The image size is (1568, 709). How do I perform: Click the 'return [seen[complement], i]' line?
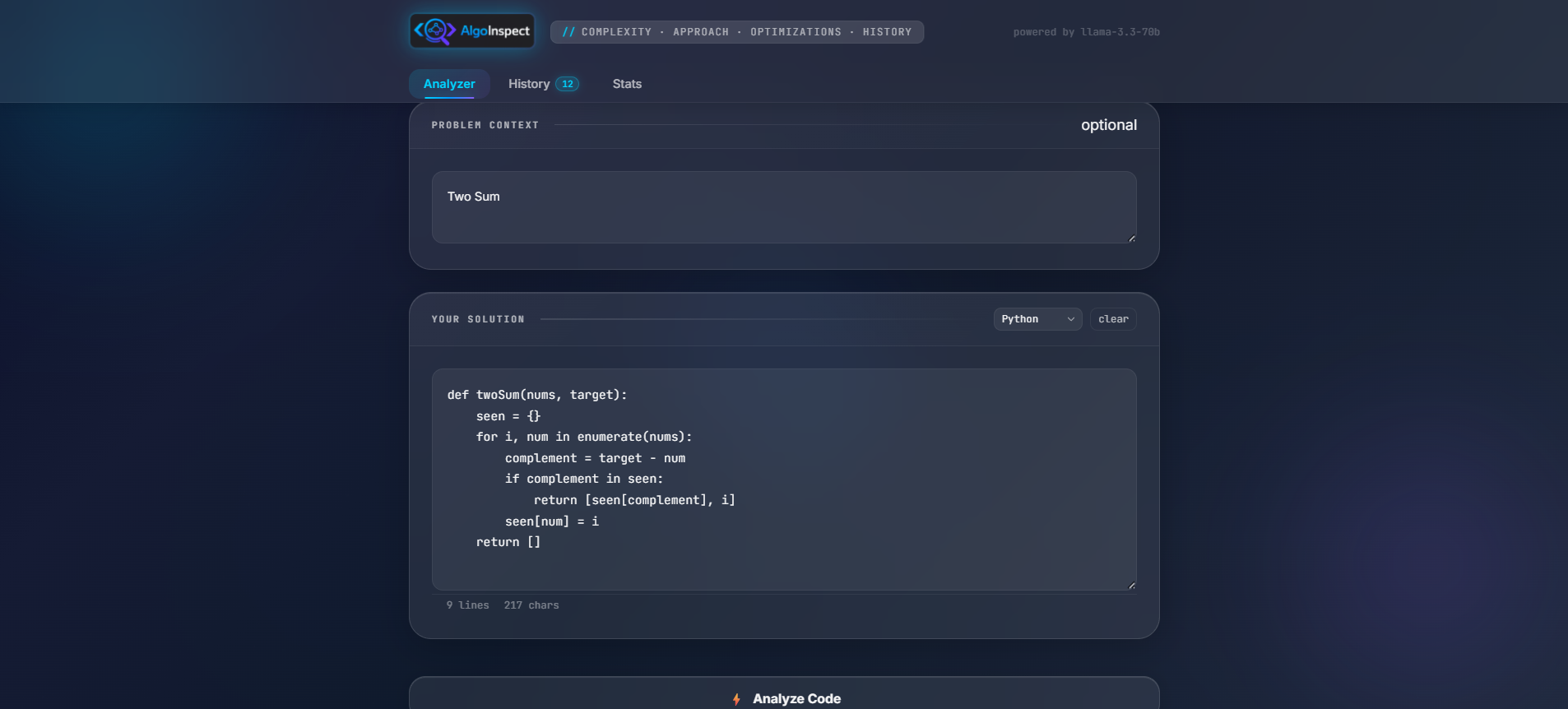pos(634,500)
